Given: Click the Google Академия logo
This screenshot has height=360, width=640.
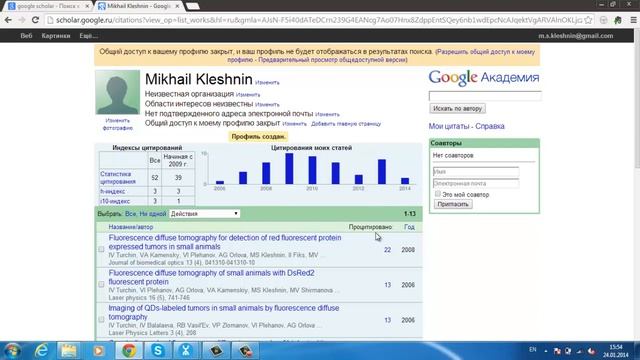Looking at the screenshot, I should click(x=484, y=78).
